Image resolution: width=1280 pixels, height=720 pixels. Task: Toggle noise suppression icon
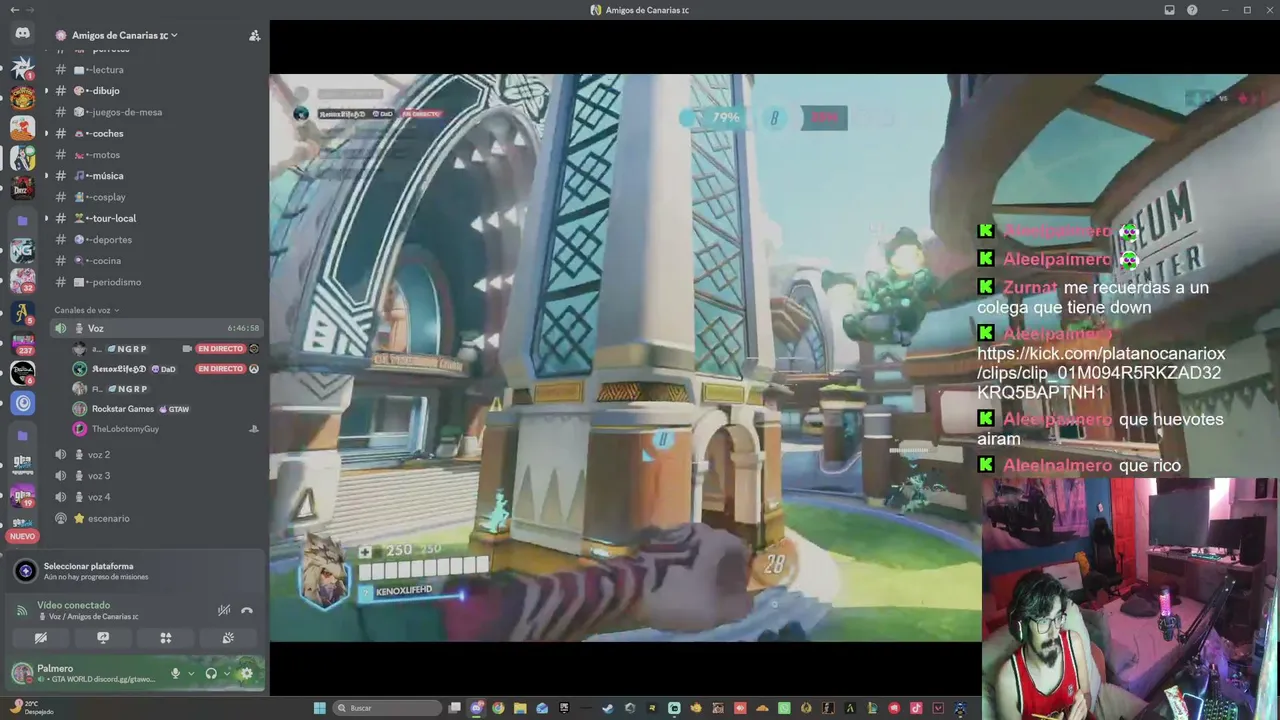point(225,610)
